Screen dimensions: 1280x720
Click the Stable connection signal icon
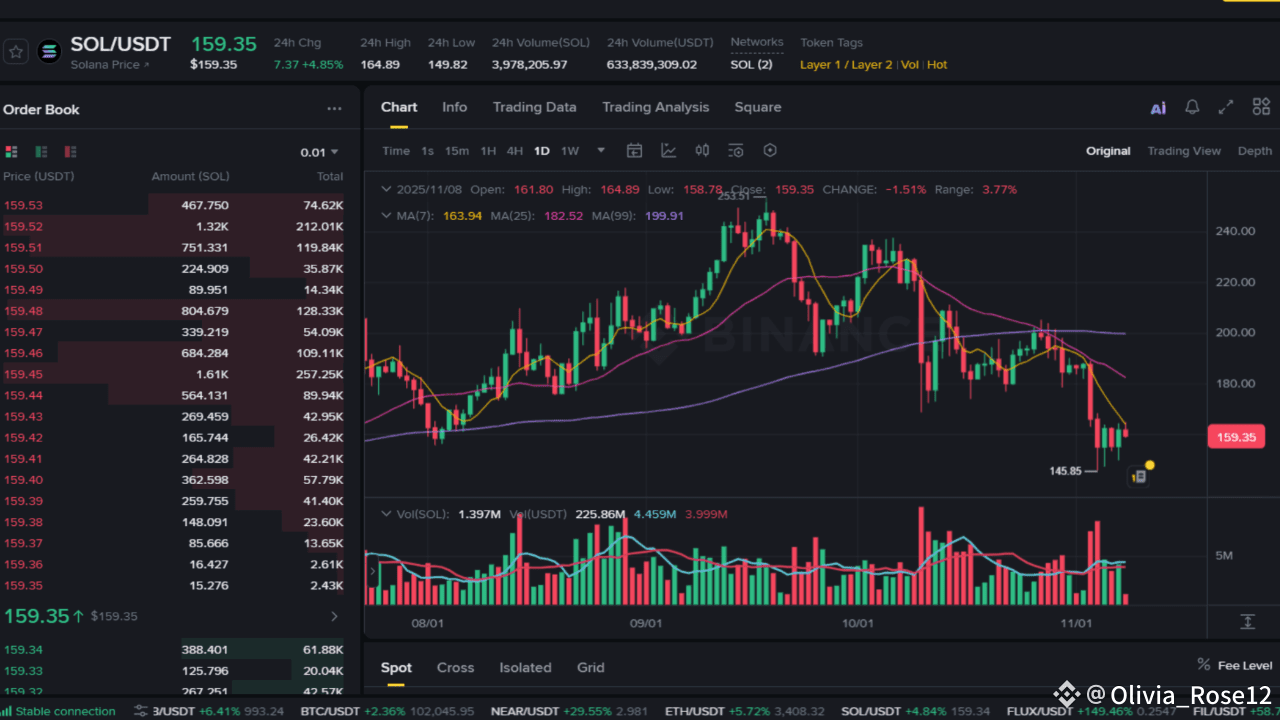tap(7, 711)
